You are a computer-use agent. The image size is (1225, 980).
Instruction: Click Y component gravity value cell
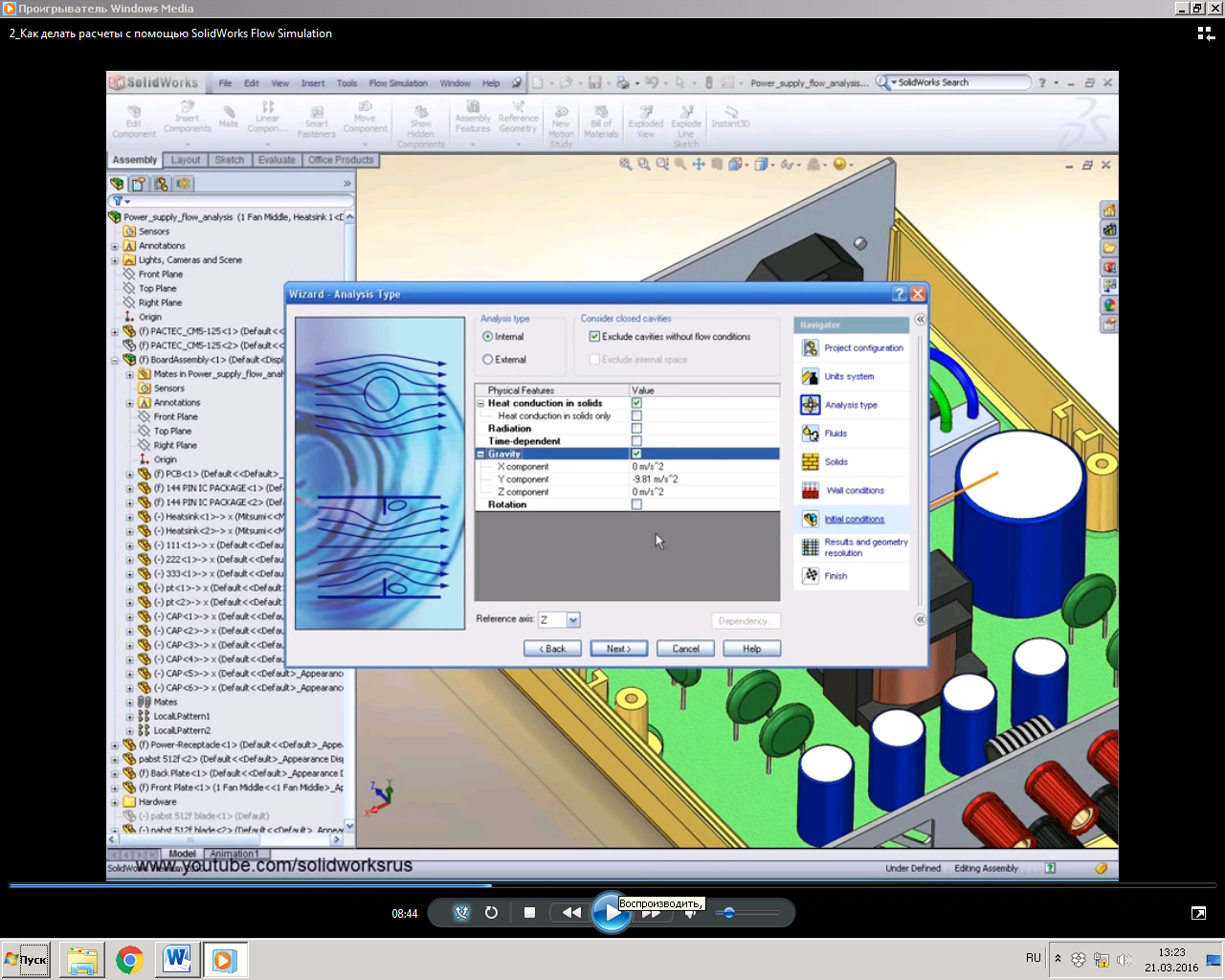(704, 479)
